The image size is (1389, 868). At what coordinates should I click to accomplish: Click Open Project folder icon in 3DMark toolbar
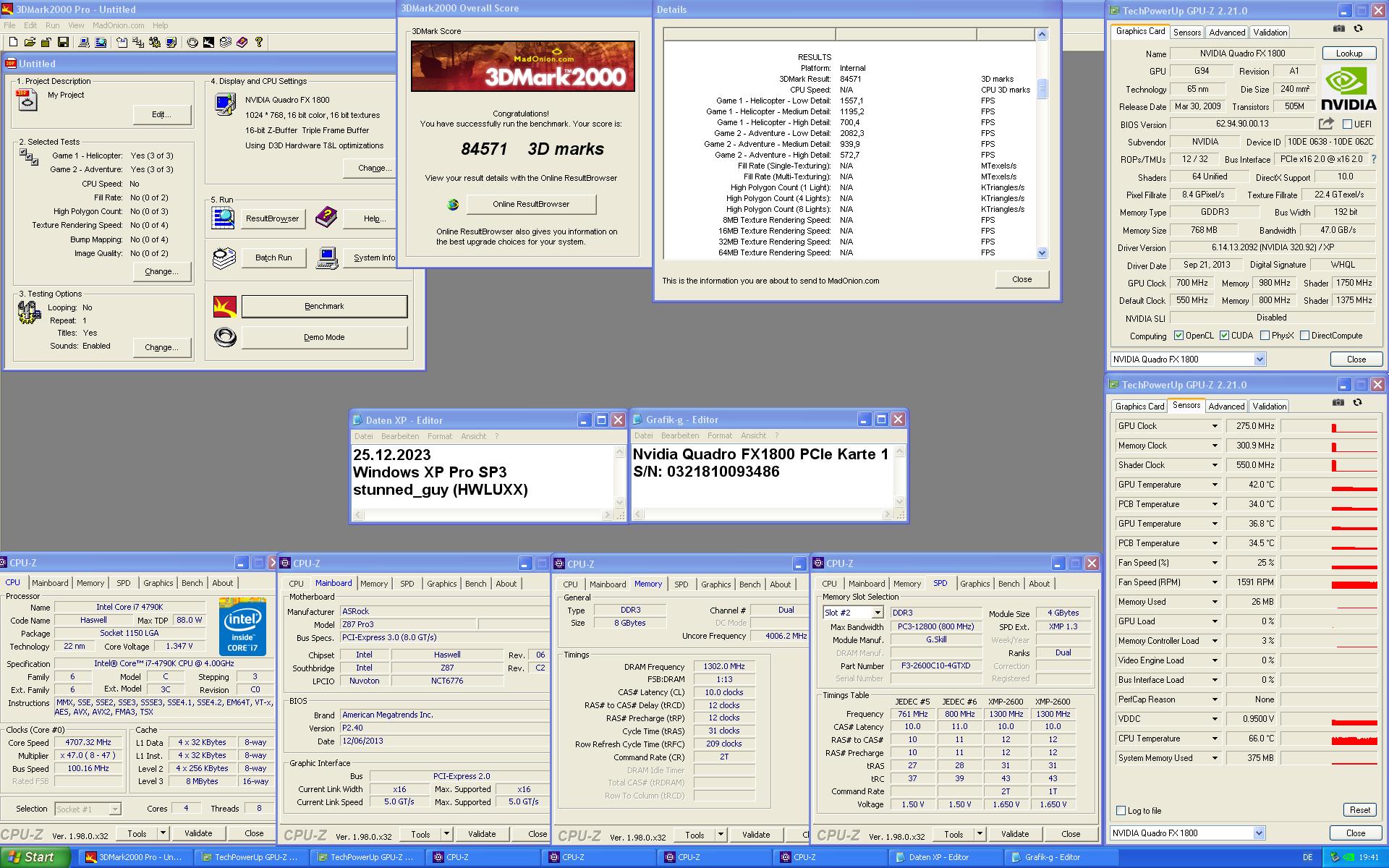30,42
